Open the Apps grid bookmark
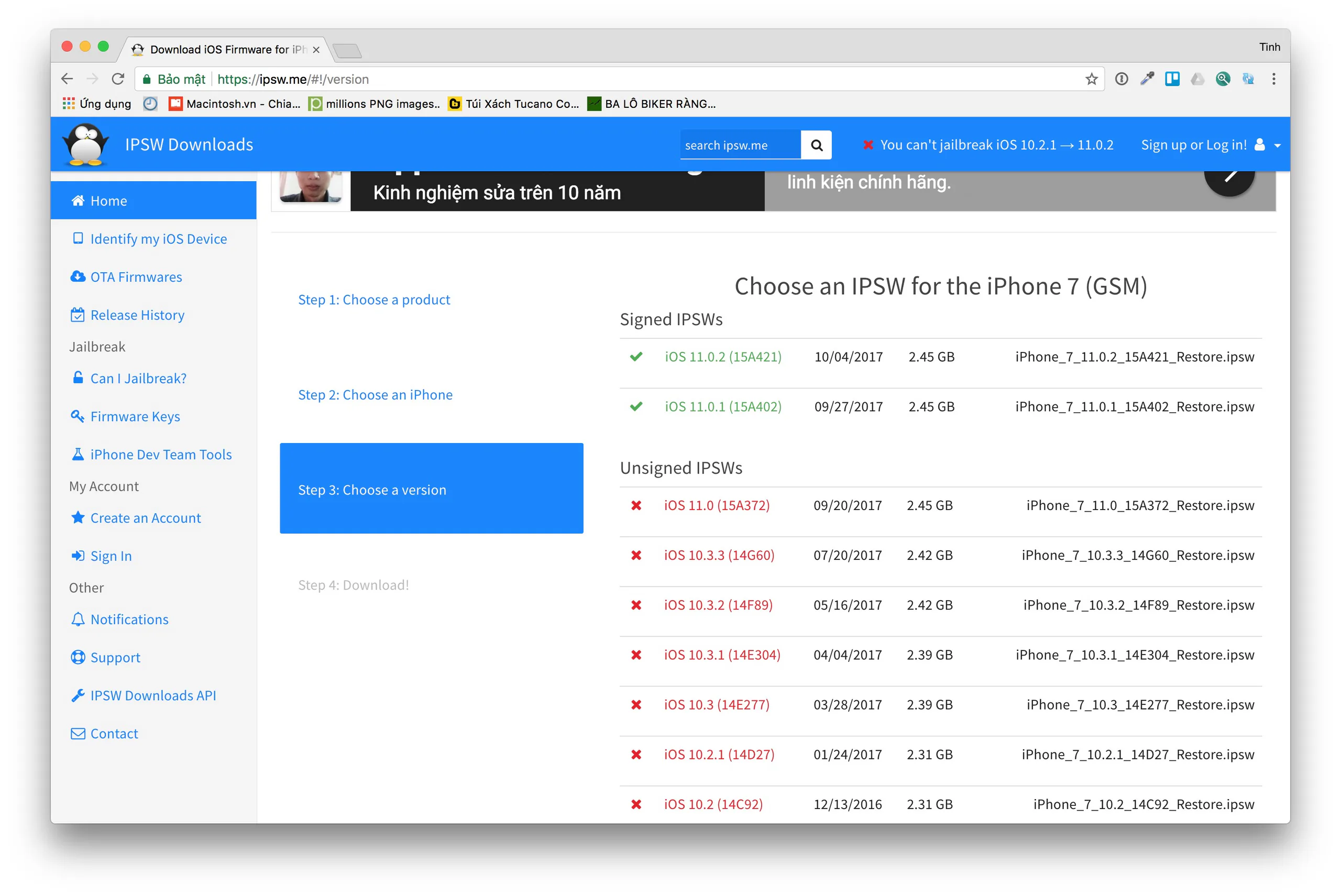Image resolution: width=1341 pixels, height=896 pixels. [96, 104]
